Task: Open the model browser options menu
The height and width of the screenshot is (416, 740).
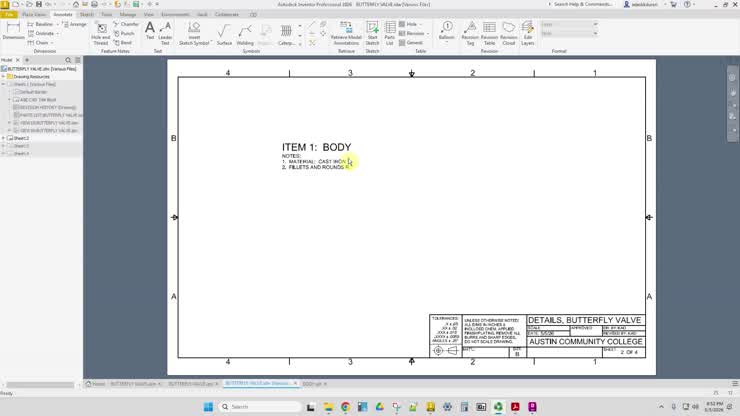Action: [78, 60]
